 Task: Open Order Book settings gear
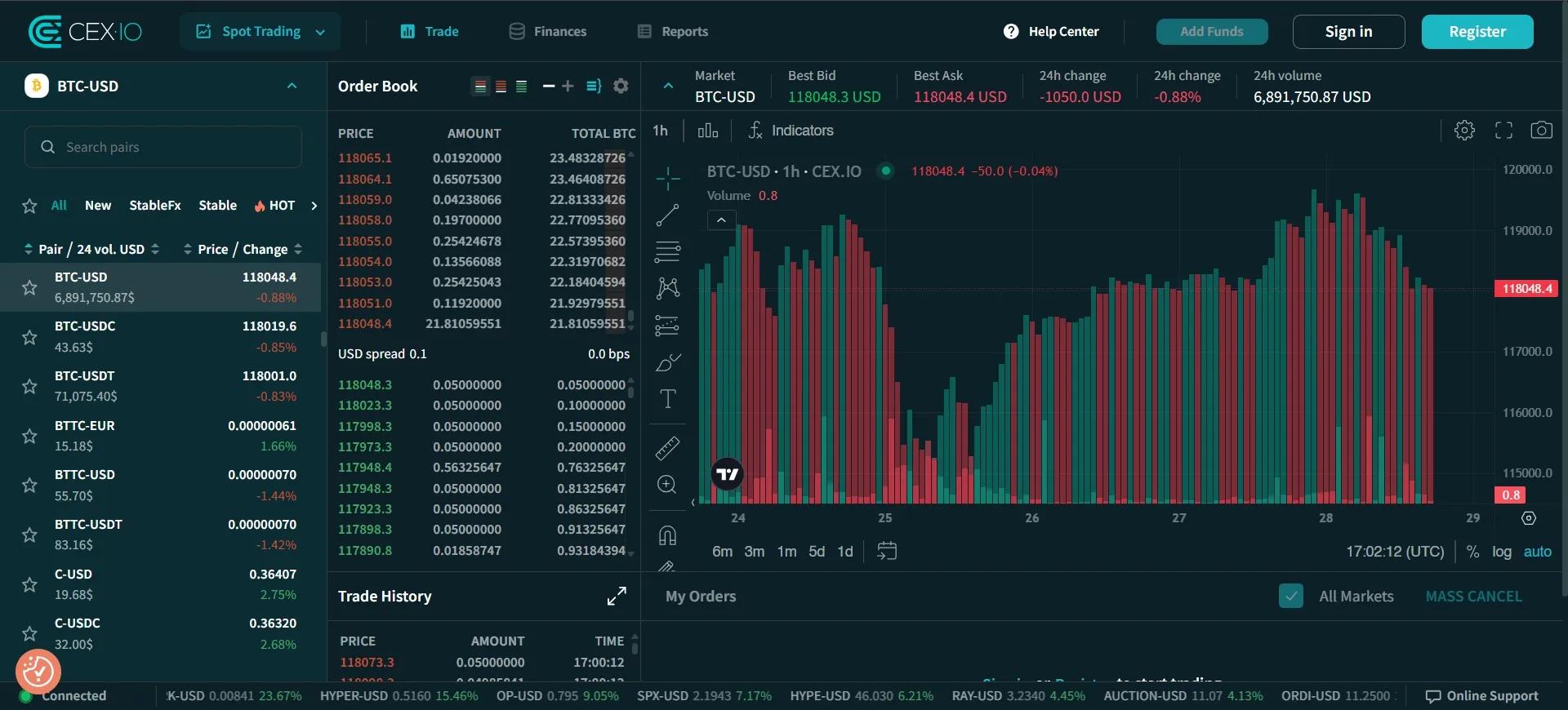coord(621,86)
